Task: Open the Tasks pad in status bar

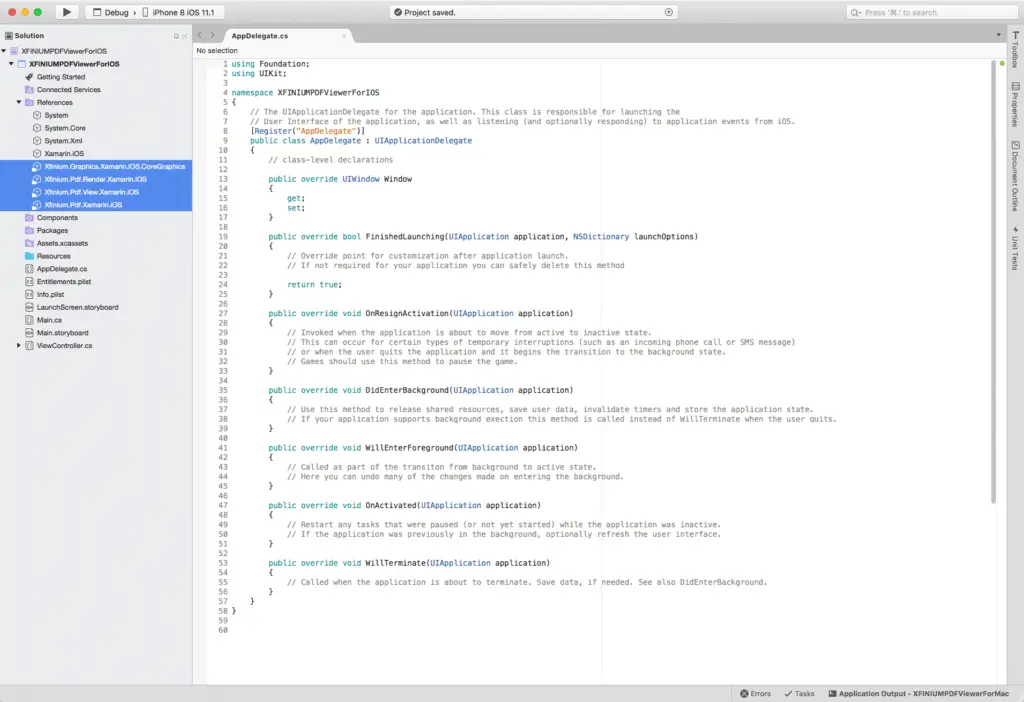Action: [799, 694]
